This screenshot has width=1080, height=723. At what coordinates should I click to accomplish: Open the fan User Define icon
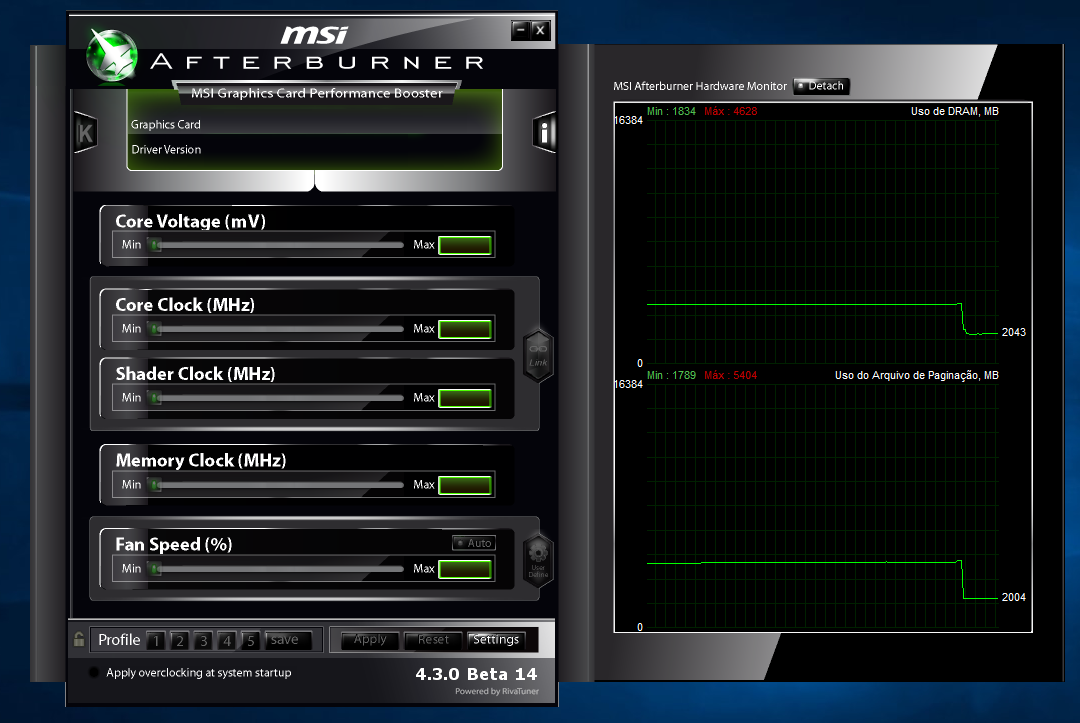(x=538, y=560)
